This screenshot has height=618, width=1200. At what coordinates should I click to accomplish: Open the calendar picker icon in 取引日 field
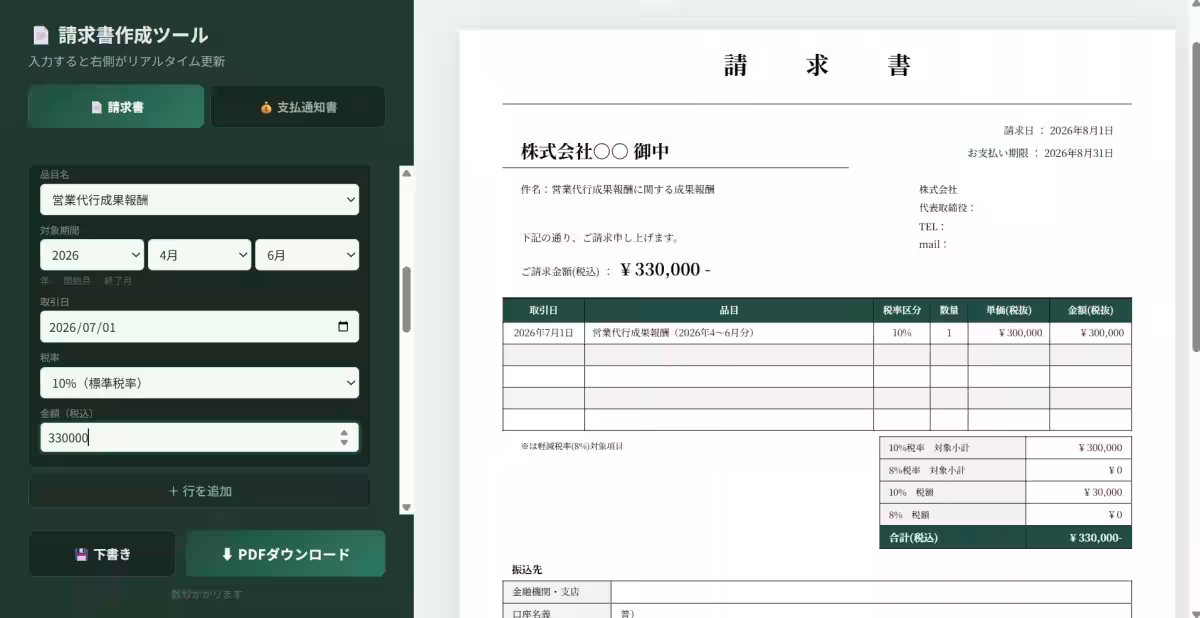coord(343,327)
